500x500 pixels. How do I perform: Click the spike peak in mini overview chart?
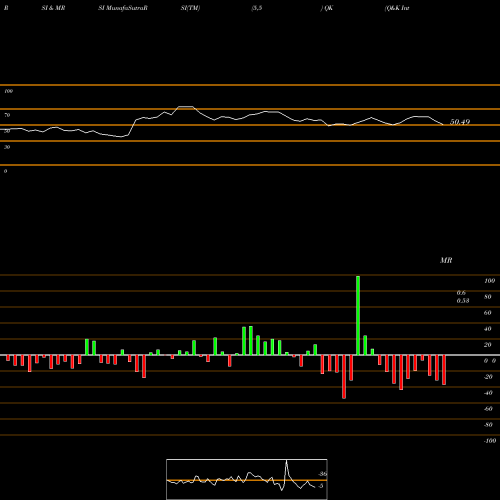click(x=286, y=462)
